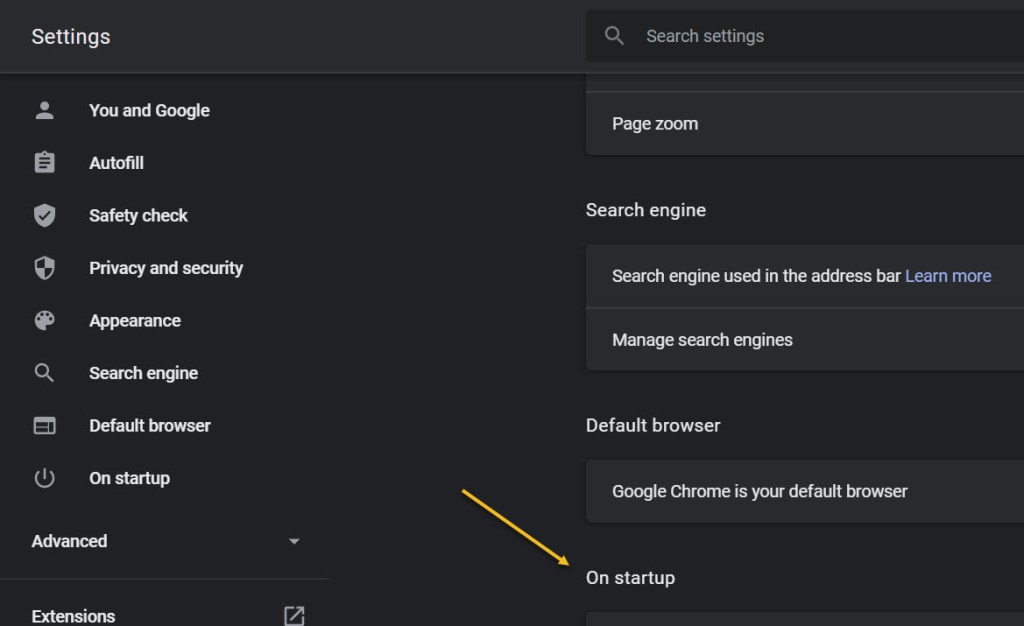
Task: Click the magnifier icon in Search settings bar
Action: point(615,36)
